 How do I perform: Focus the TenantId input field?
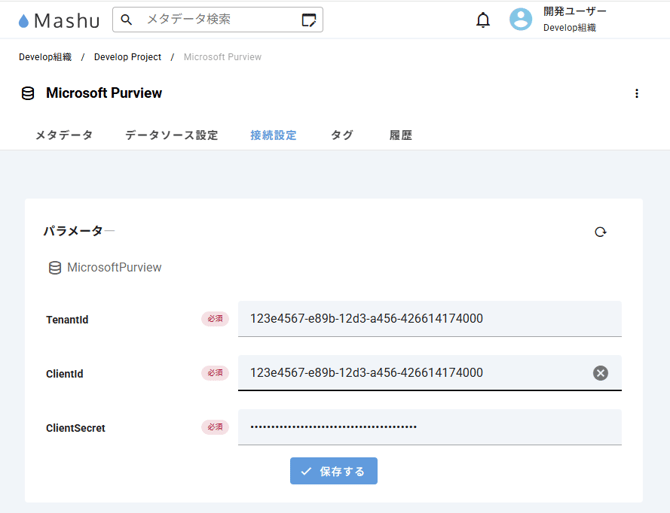[429, 319]
